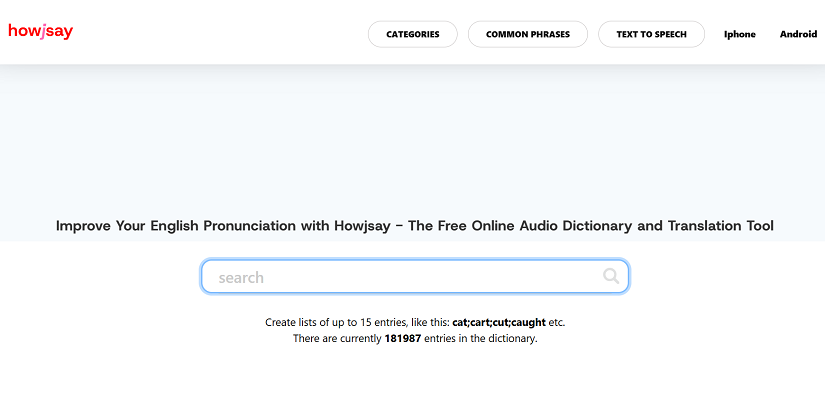Click the empty banner area above heading
This screenshot has height=405, width=825.
412,139
